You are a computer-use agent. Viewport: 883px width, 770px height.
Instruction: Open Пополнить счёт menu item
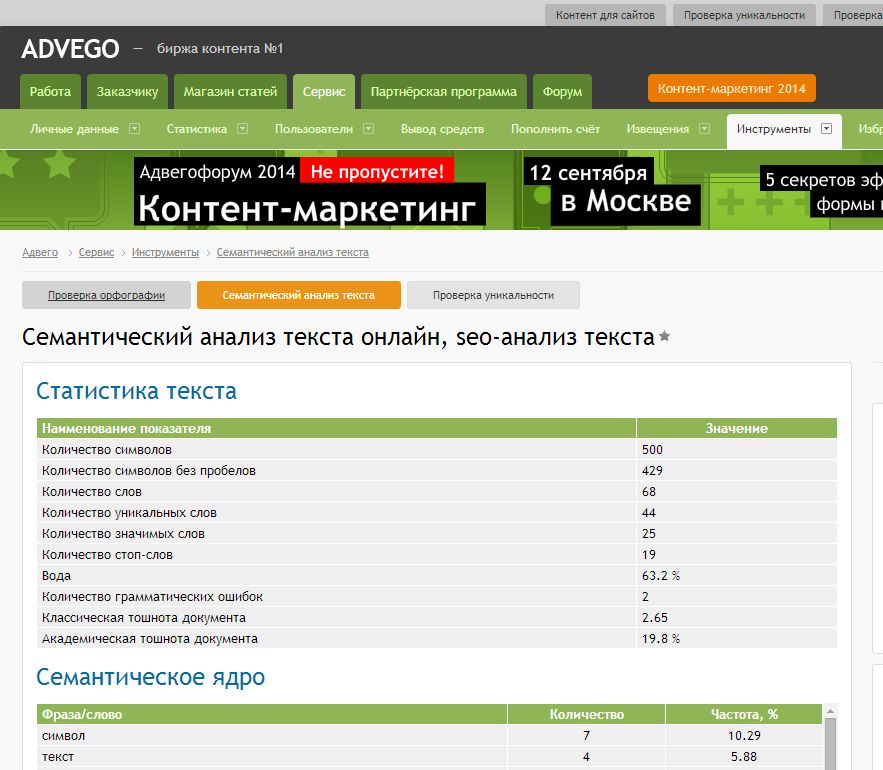(x=555, y=129)
